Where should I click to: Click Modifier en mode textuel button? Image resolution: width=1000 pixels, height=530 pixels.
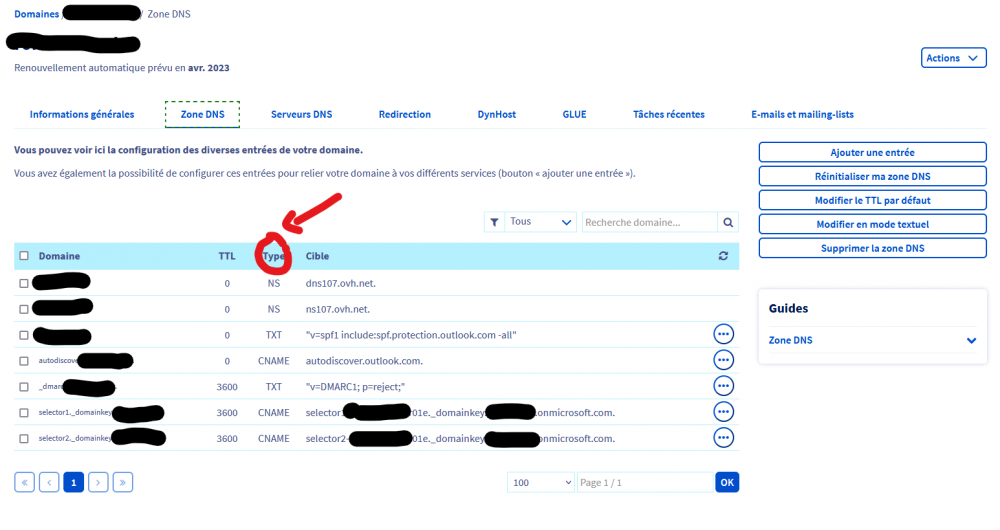click(872, 224)
